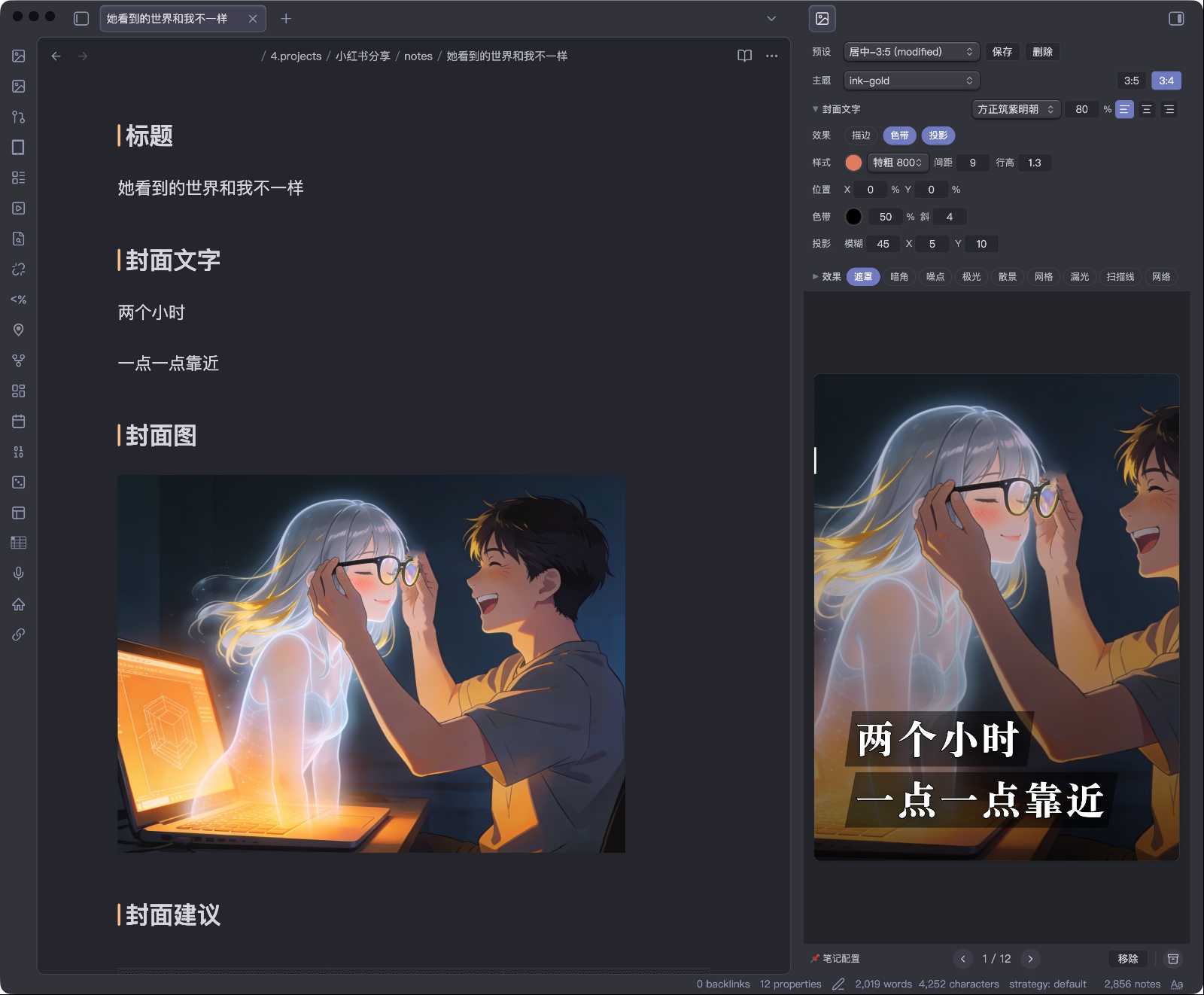
Task: Click the link icon in left ribbon
Action: click(19, 634)
